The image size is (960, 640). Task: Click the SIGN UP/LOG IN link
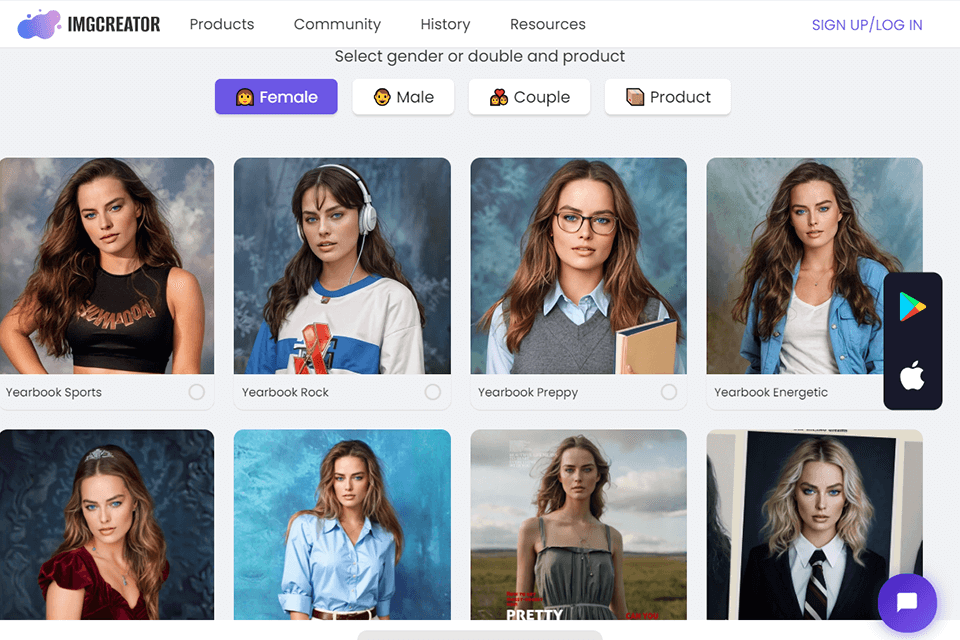pos(867,25)
